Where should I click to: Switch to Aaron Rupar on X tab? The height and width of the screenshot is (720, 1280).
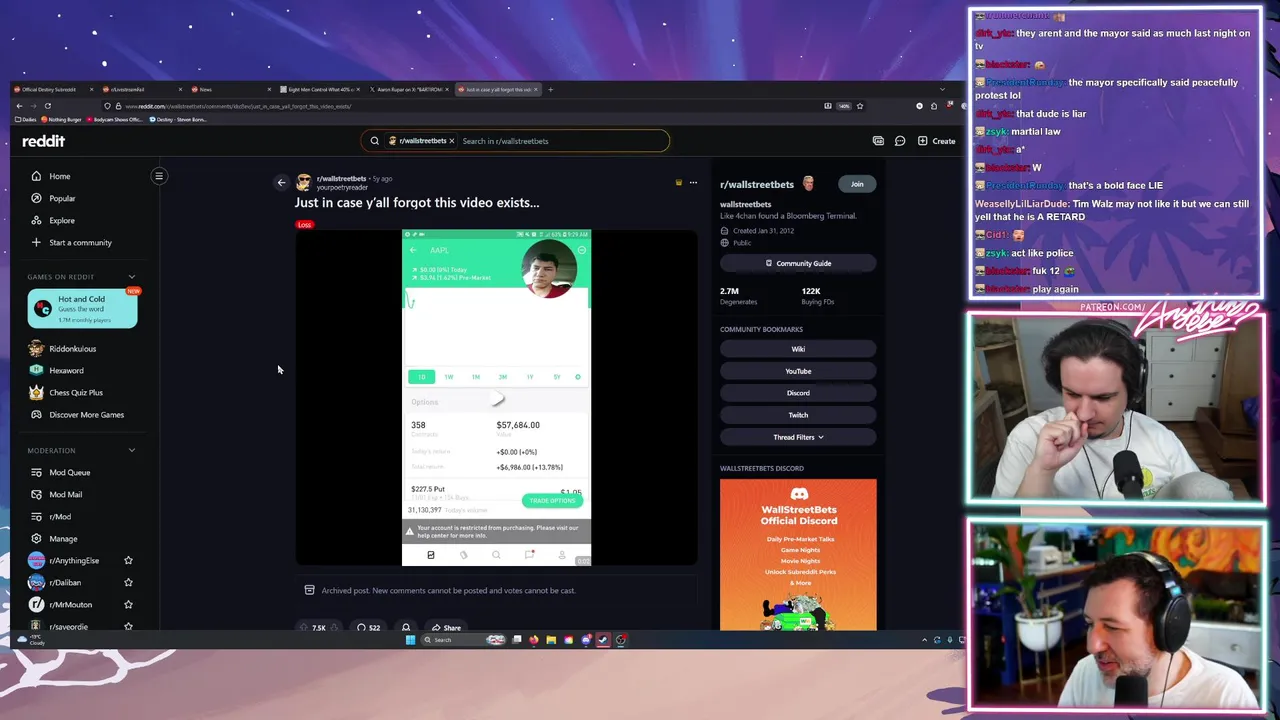409,90
